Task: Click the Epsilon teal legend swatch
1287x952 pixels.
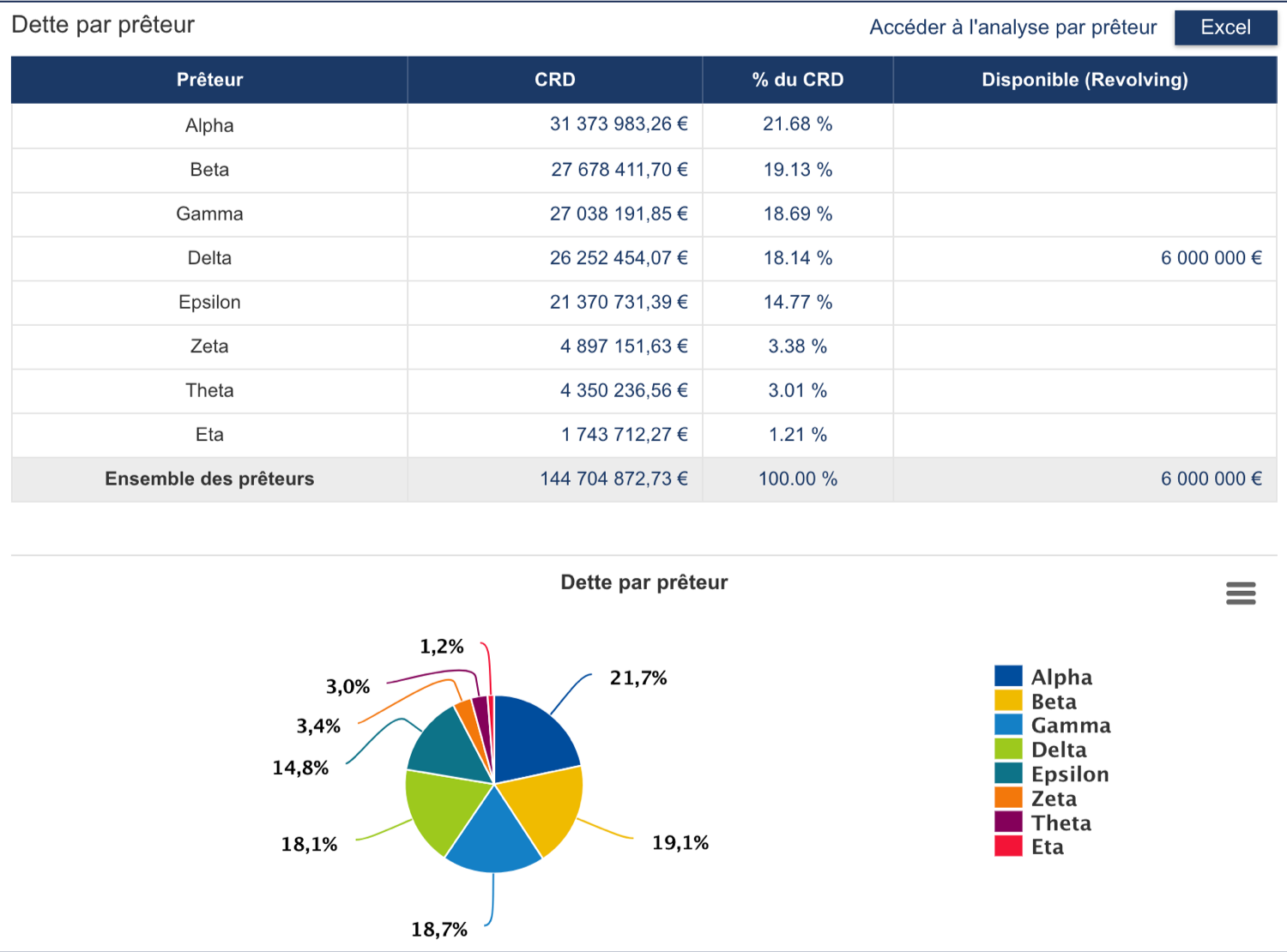Action: tap(1008, 774)
